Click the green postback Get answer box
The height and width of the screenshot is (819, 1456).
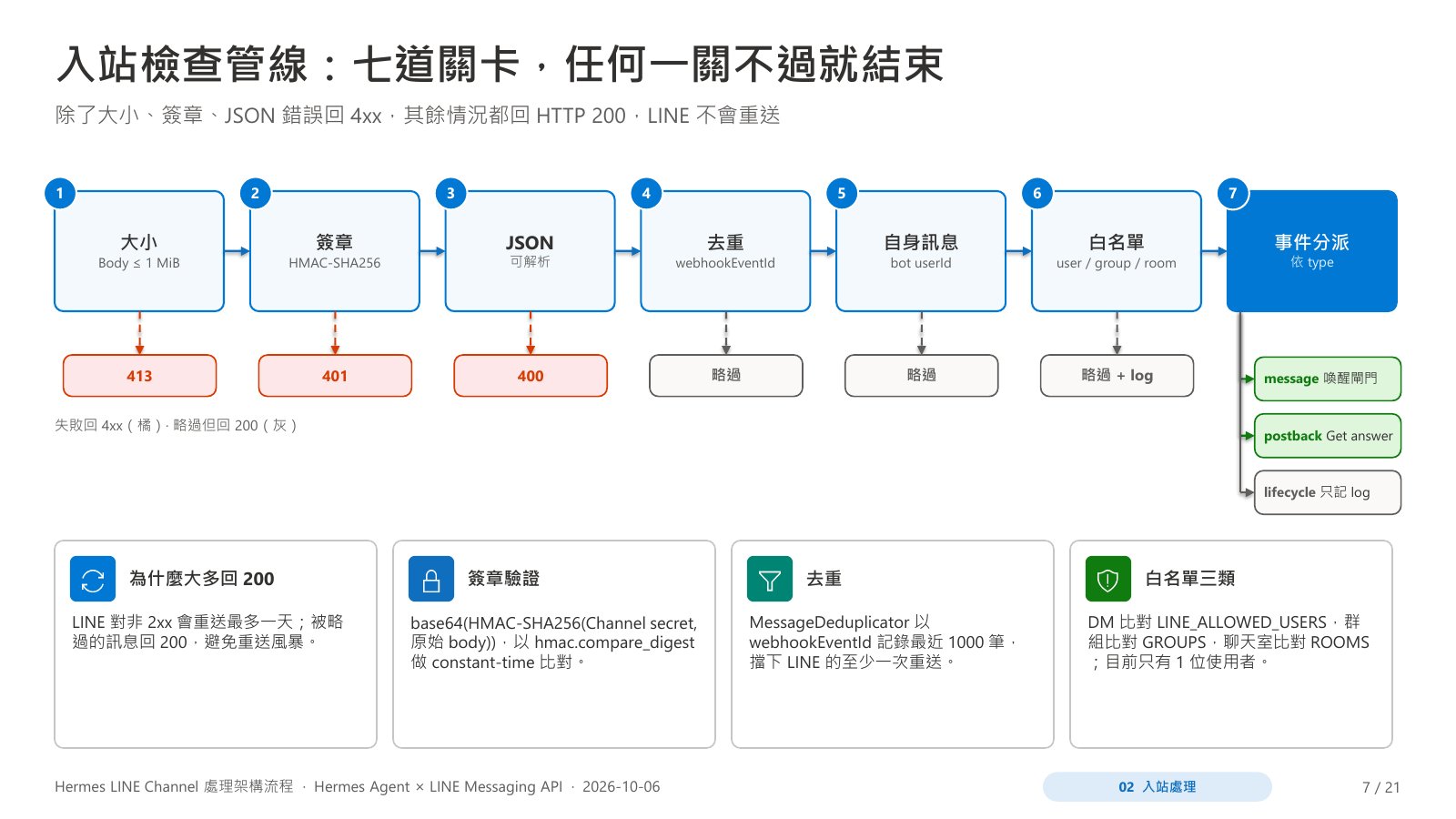coord(1328,436)
